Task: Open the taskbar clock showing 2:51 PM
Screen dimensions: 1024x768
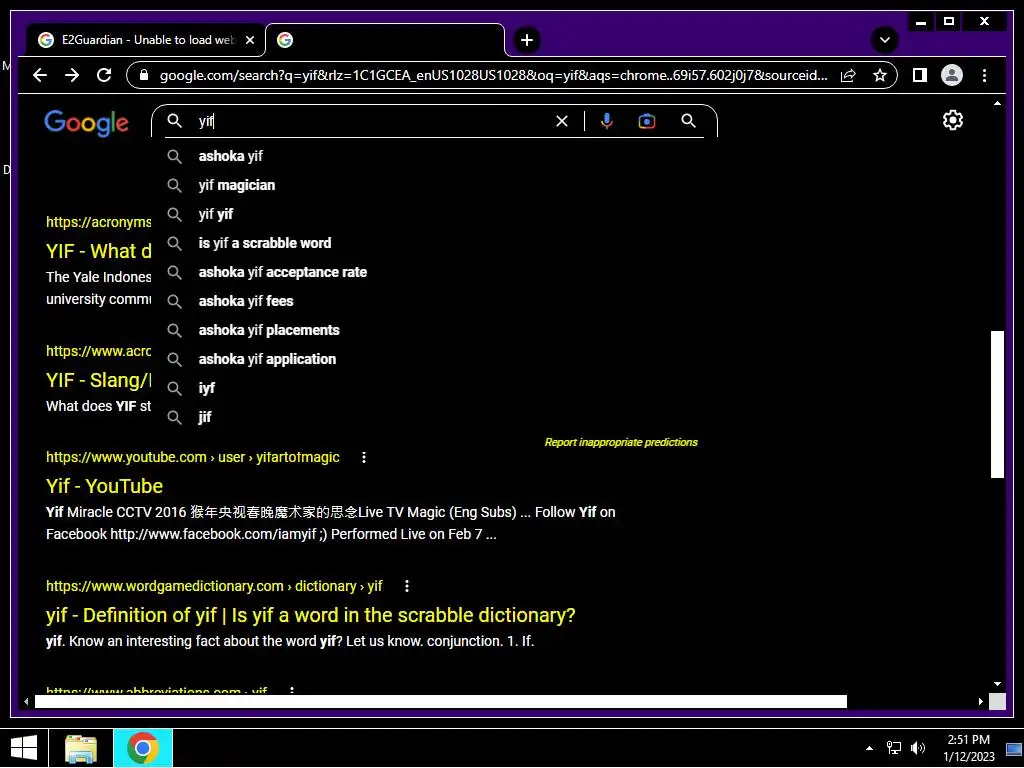Action: pos(968,748)
